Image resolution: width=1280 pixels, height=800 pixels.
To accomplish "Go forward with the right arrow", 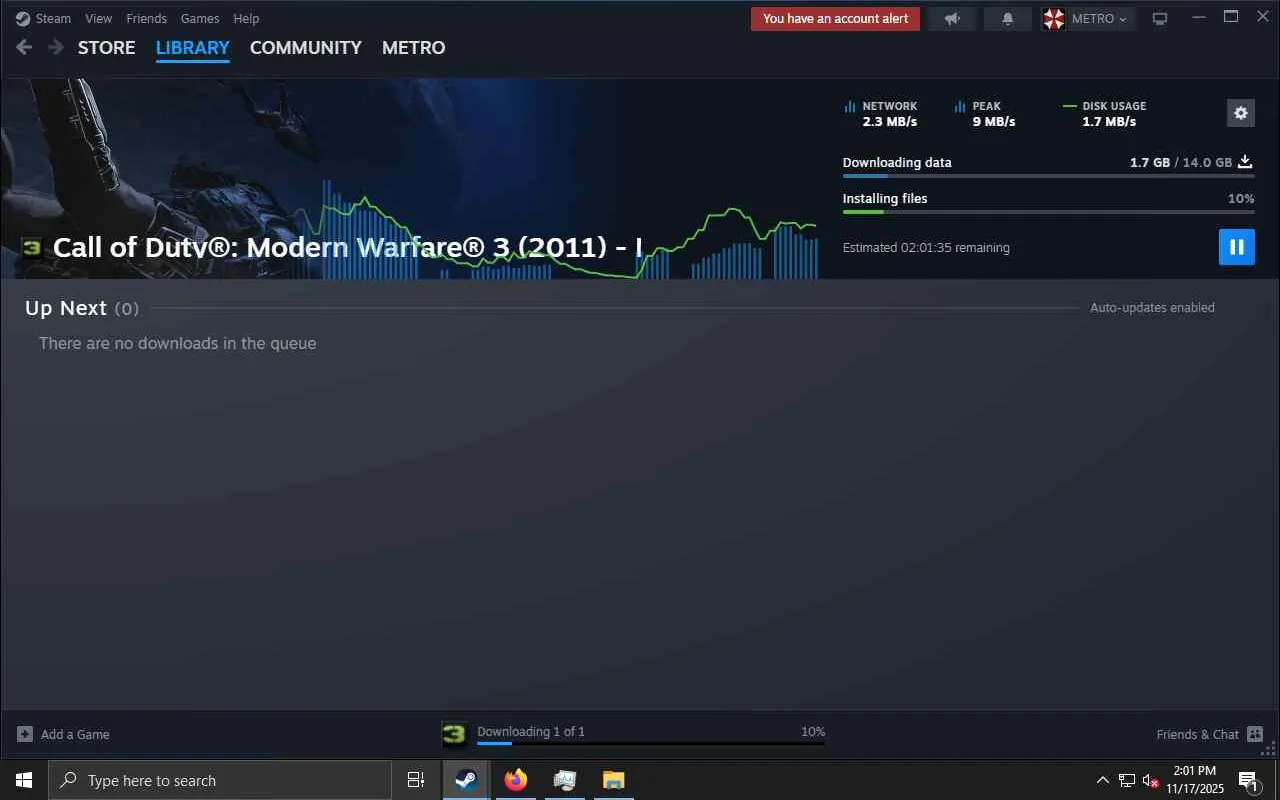I will click(x=56, y=47).
